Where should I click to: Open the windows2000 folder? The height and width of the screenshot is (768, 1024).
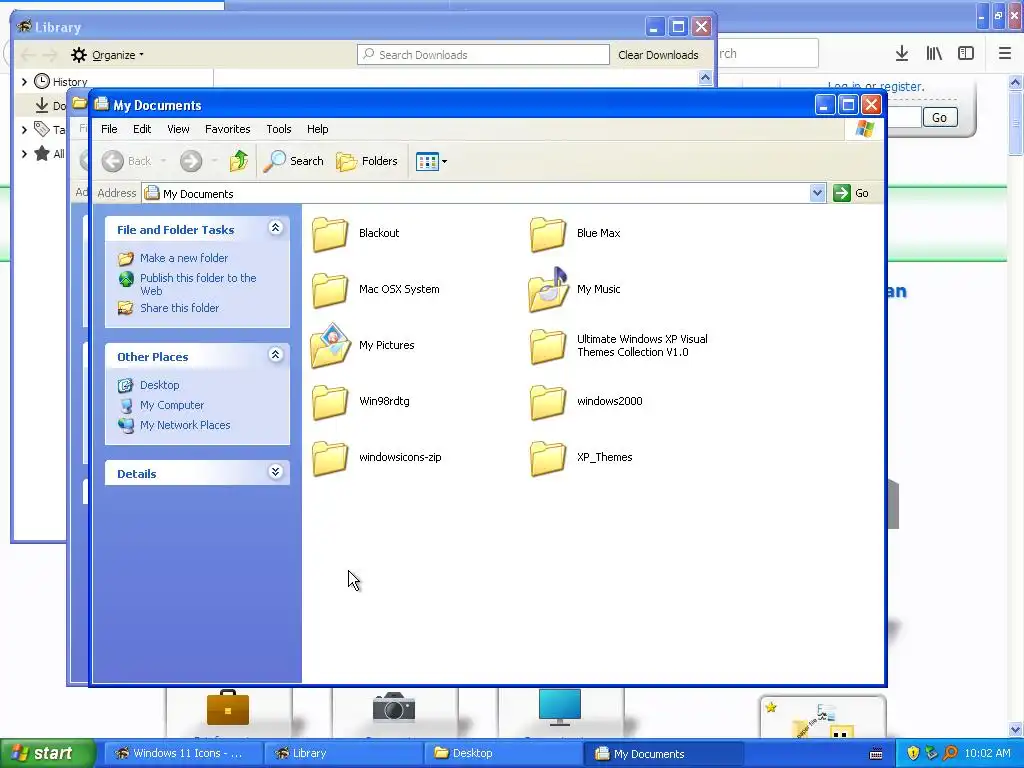point(586,402)
